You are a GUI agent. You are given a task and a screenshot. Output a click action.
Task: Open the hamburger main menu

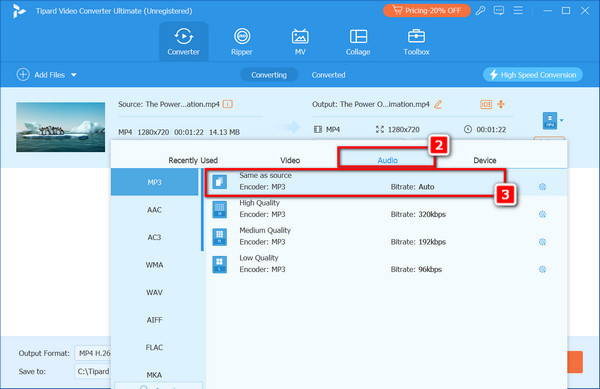pyautogui.click(x=518, y=11)
